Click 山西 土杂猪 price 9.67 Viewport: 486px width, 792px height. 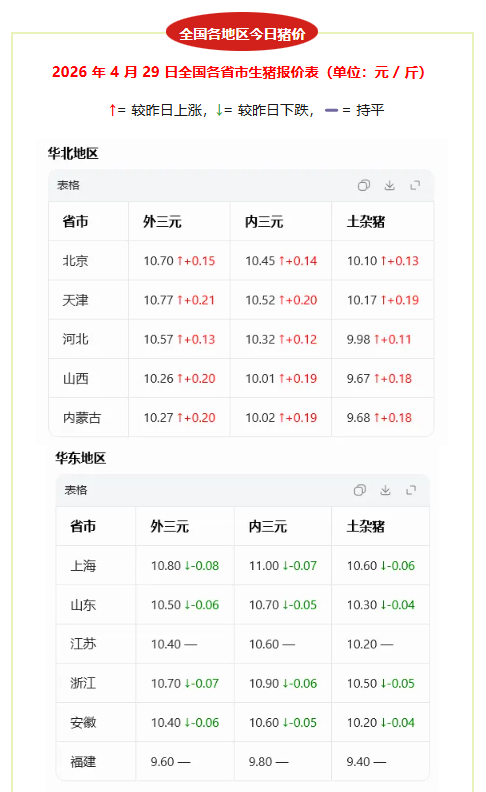point(358,378)
